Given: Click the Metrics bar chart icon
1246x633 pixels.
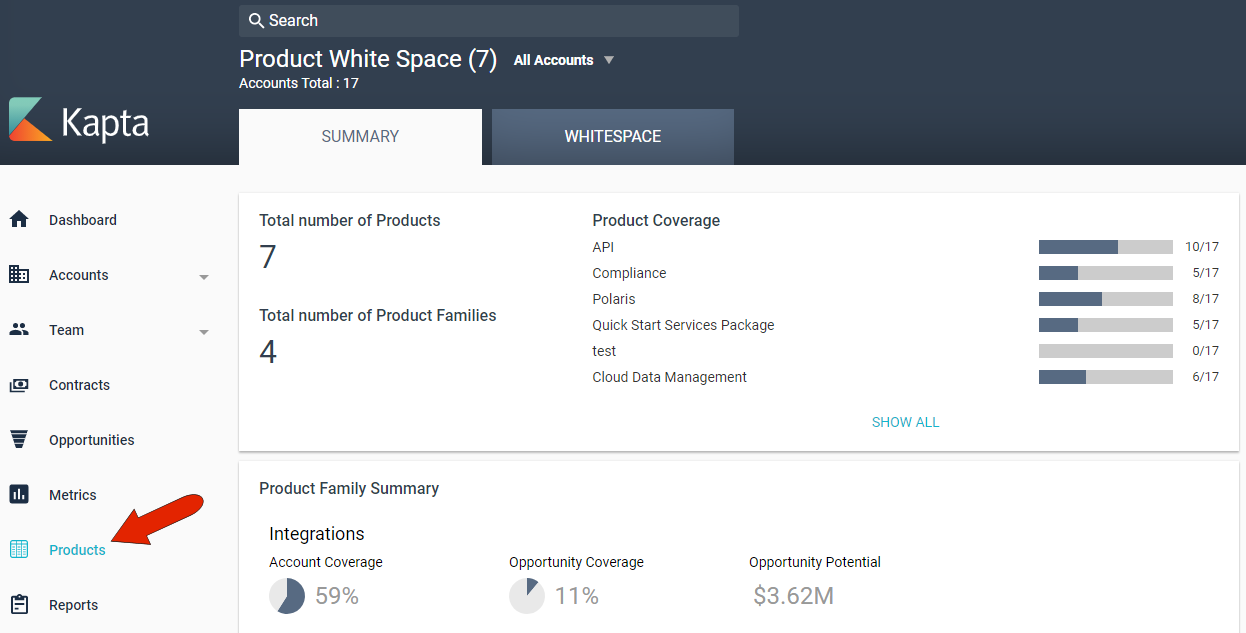Looking at the screenshot, I should [x=19, y=495].
